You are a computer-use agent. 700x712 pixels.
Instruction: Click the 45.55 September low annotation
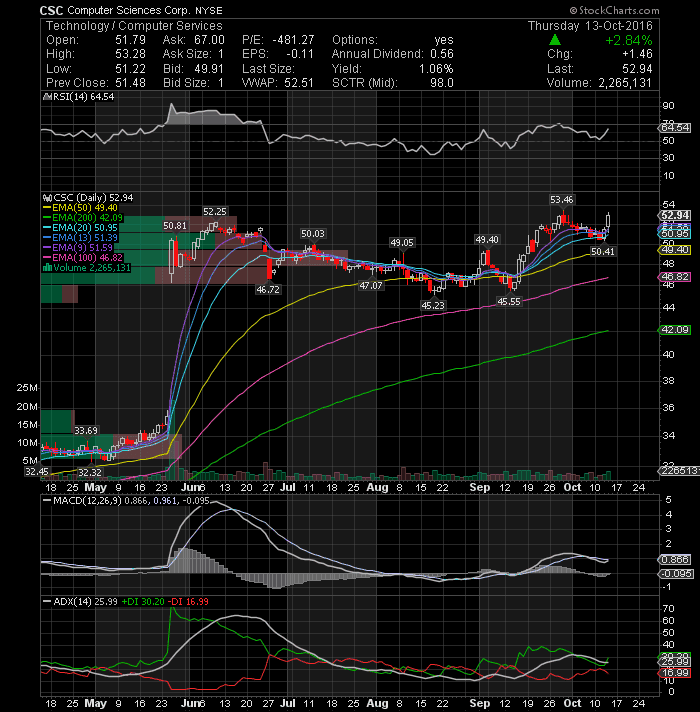(509, 302)
